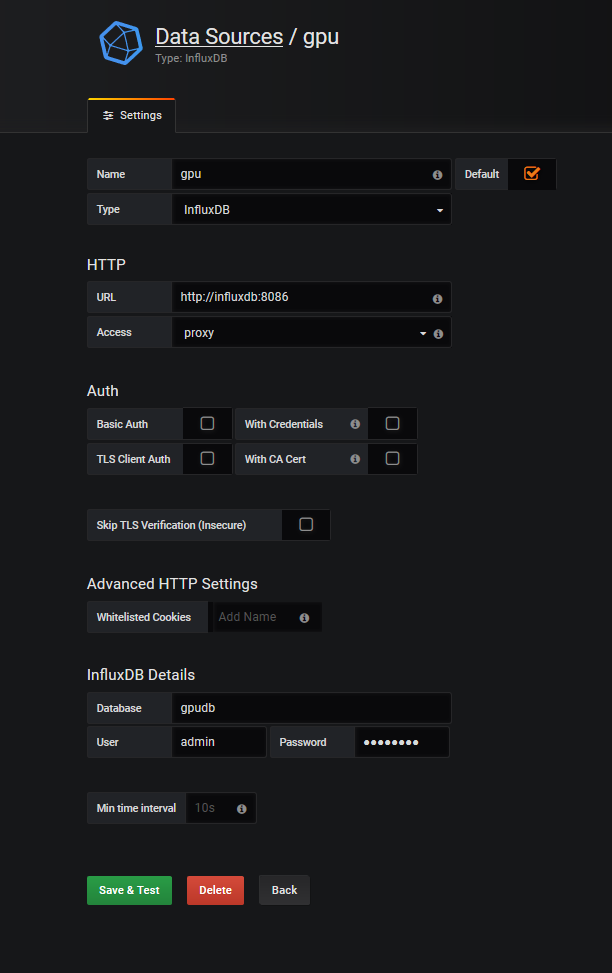This screenshot has height=973, width=612.
Task: Click the 'HTTP' section heading
Action: 106,265
